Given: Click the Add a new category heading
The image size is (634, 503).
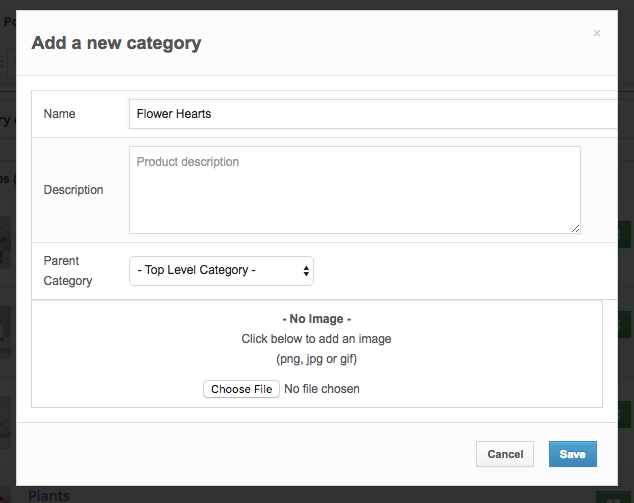Looking at the screenshot, I should tap(116, 43).
